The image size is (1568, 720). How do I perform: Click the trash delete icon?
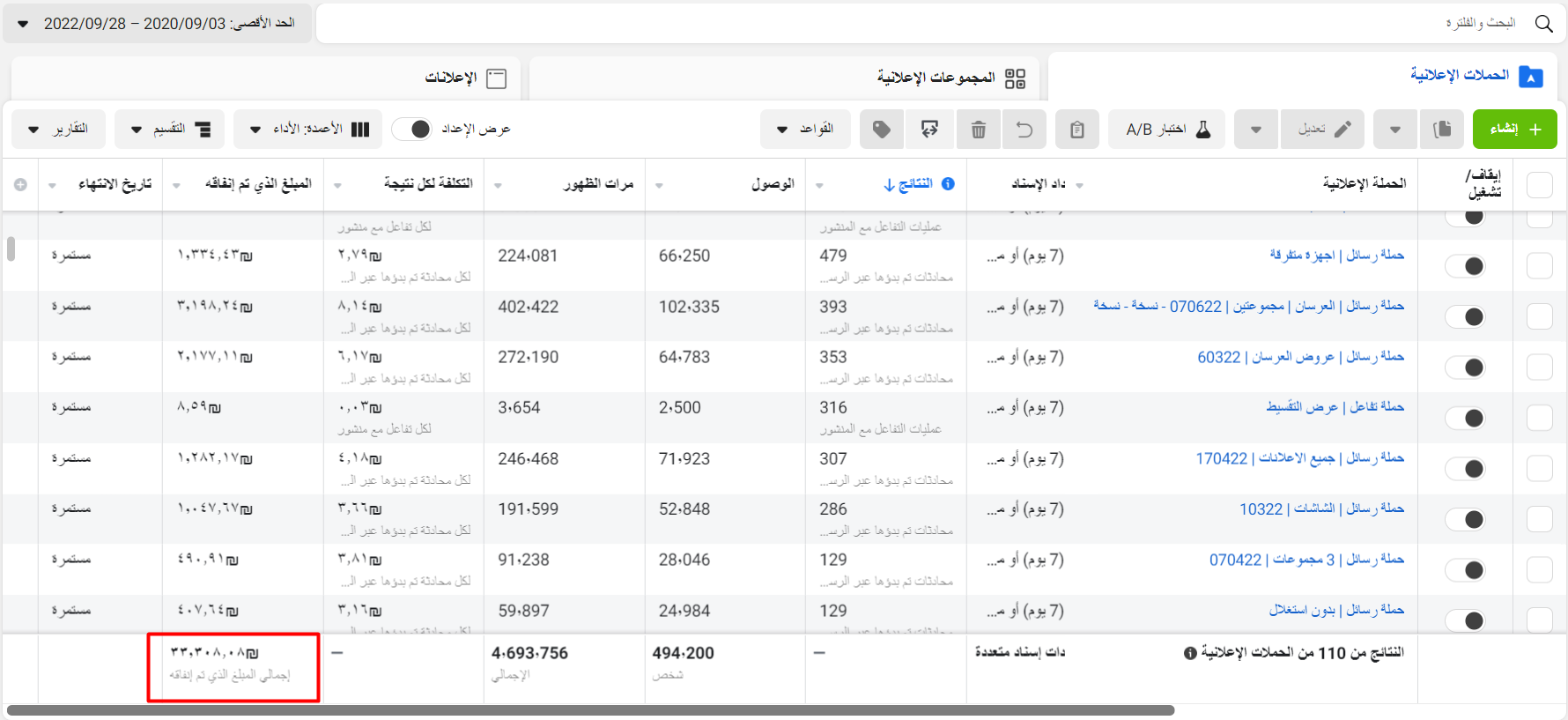pos(978,130)
